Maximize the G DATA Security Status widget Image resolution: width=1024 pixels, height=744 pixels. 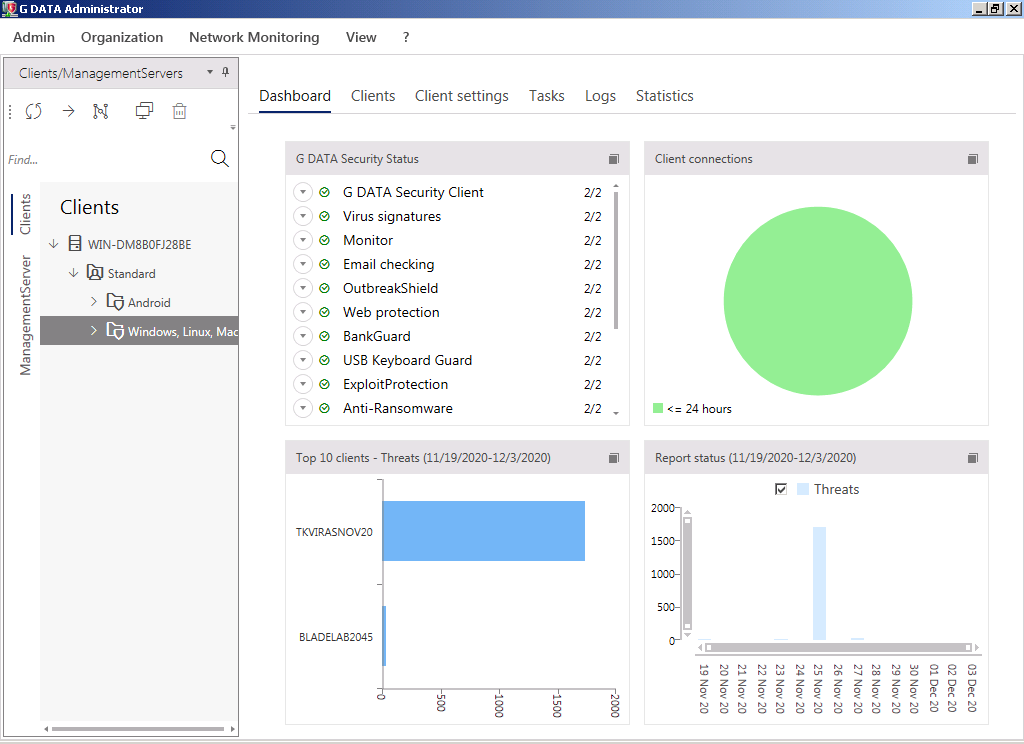click(614, 159)
